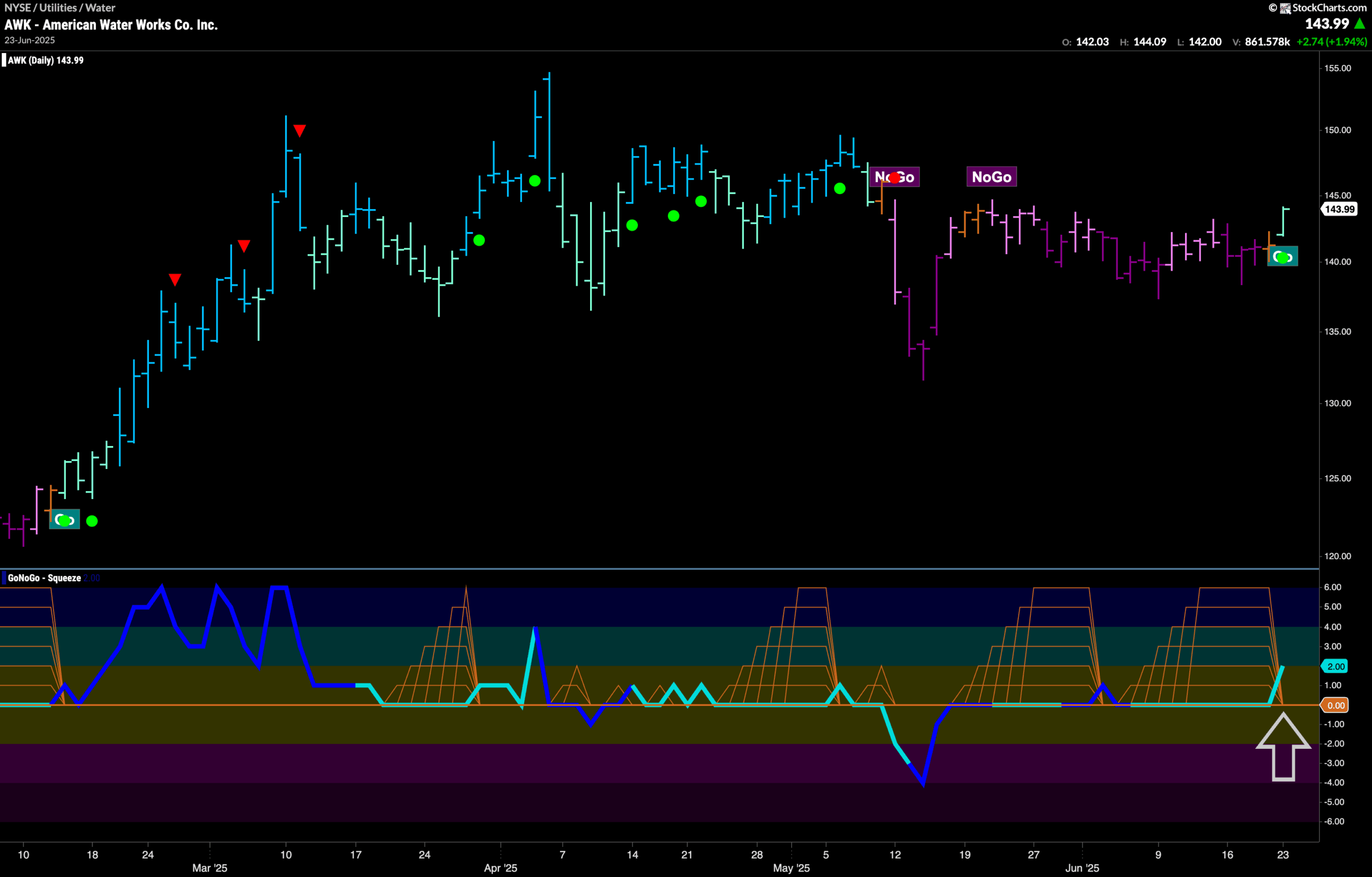The height and width of the screenshot is (877, 1372).
Task: Click the green up-triangle beside 143.99
Action: click(x=1360, y=24)
